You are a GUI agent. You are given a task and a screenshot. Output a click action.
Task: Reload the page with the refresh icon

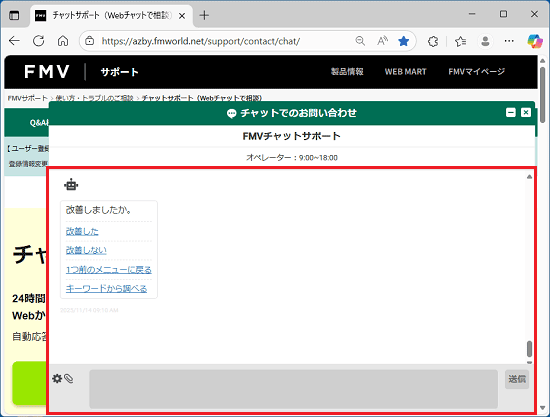point(39,41)
